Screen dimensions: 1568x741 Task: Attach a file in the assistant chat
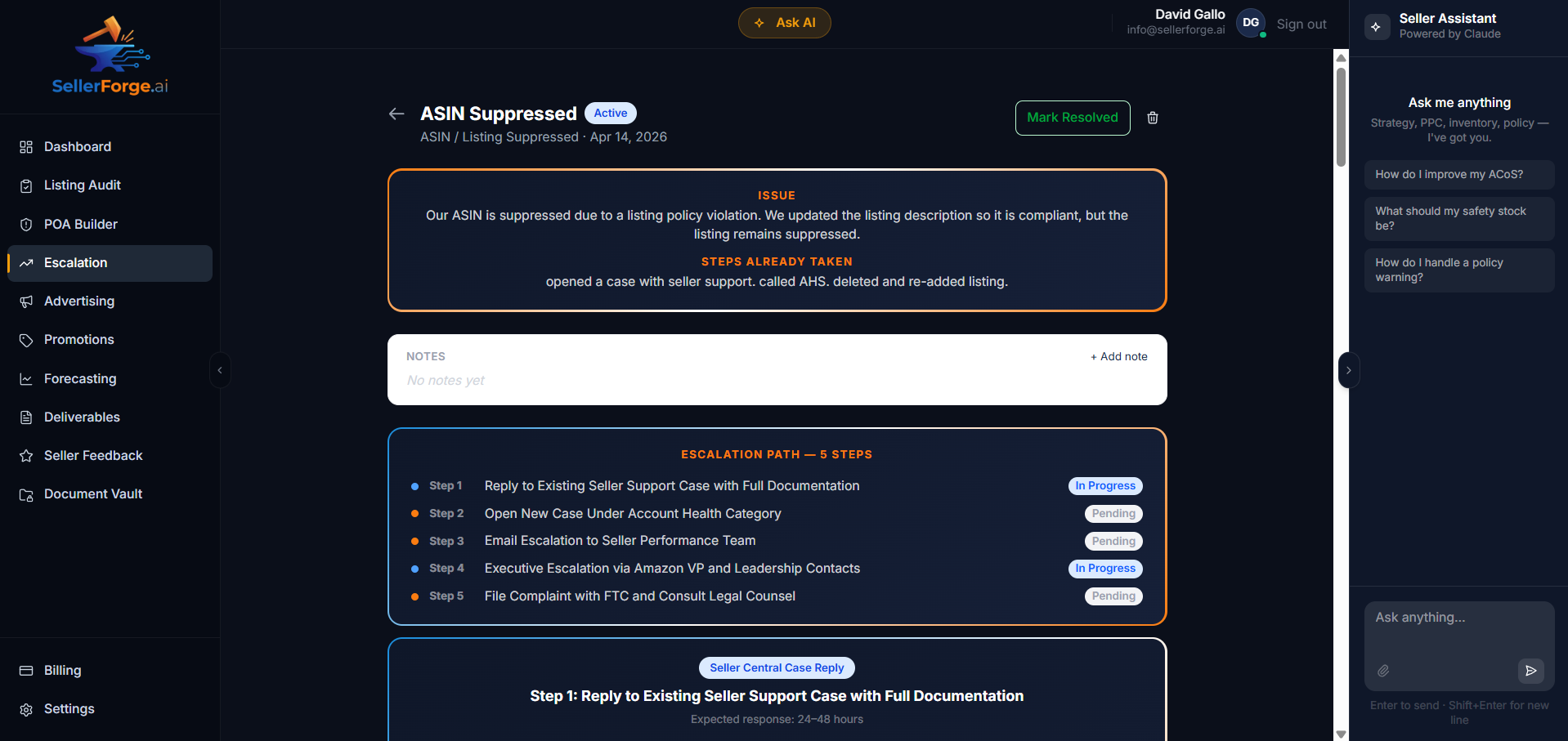click(x=1384, y=671)
